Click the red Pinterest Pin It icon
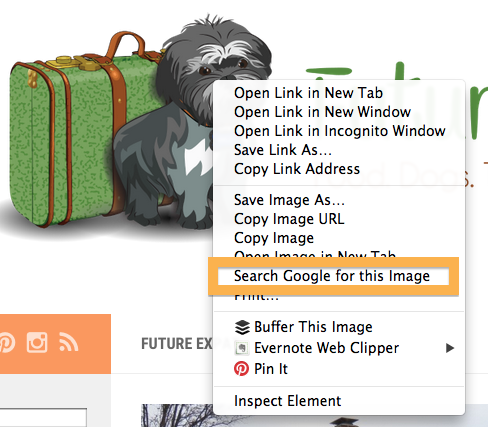The image size is (488, 427). click(241, 369)
